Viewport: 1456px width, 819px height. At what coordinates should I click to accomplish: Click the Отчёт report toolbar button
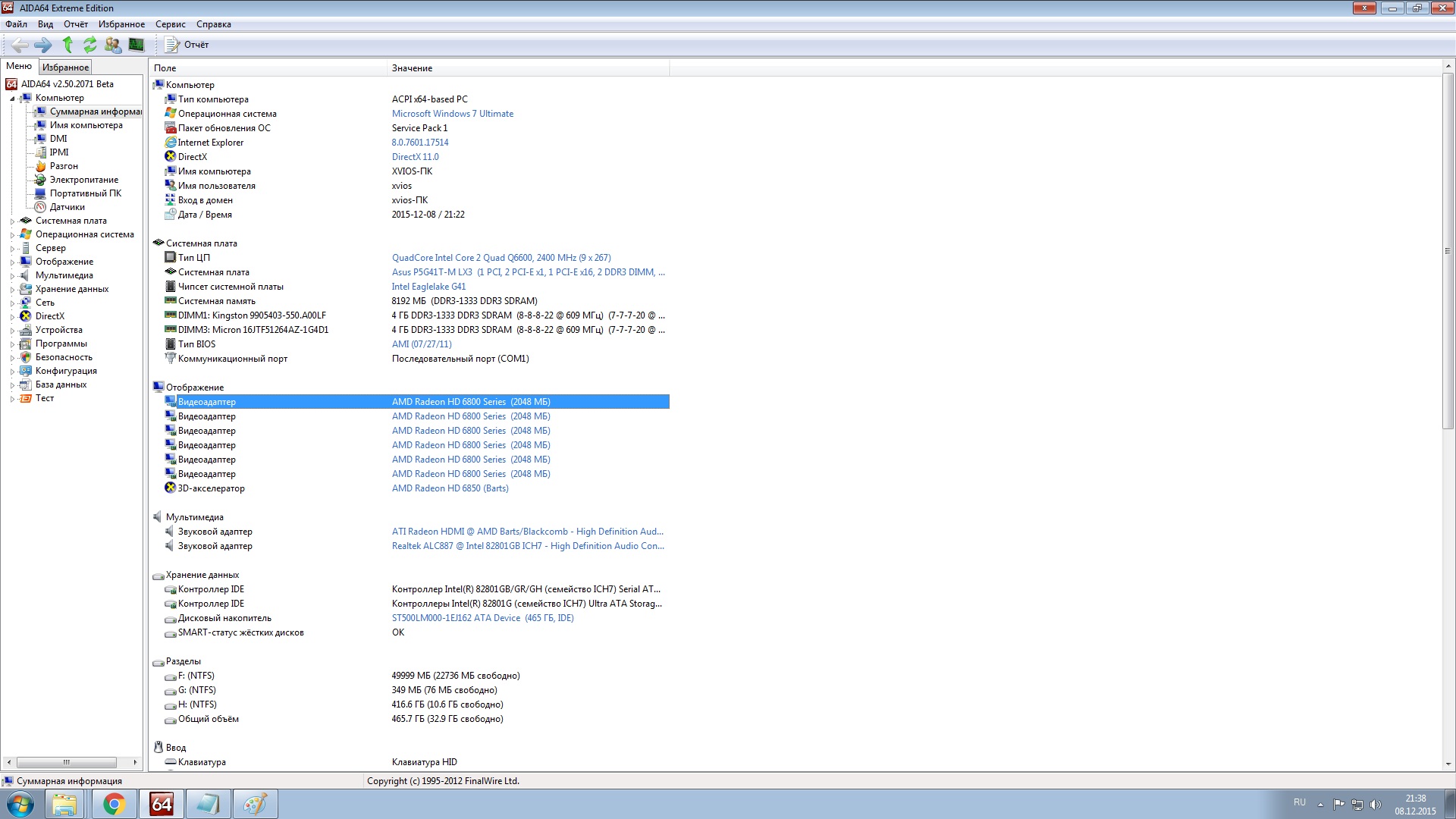click(x=187, y=45)
